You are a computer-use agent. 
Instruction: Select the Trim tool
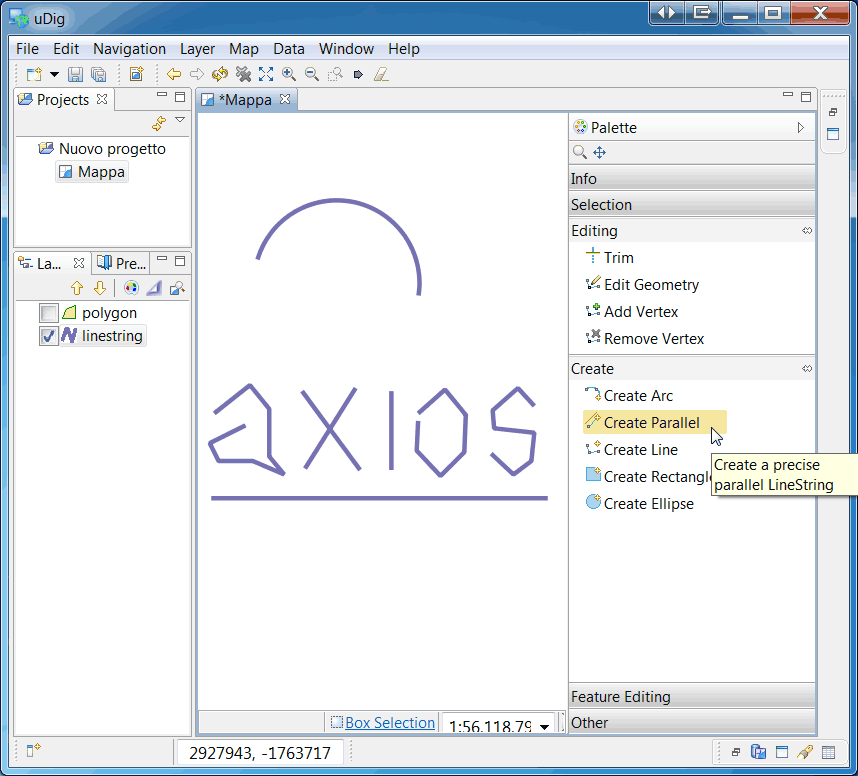point(610,257)
